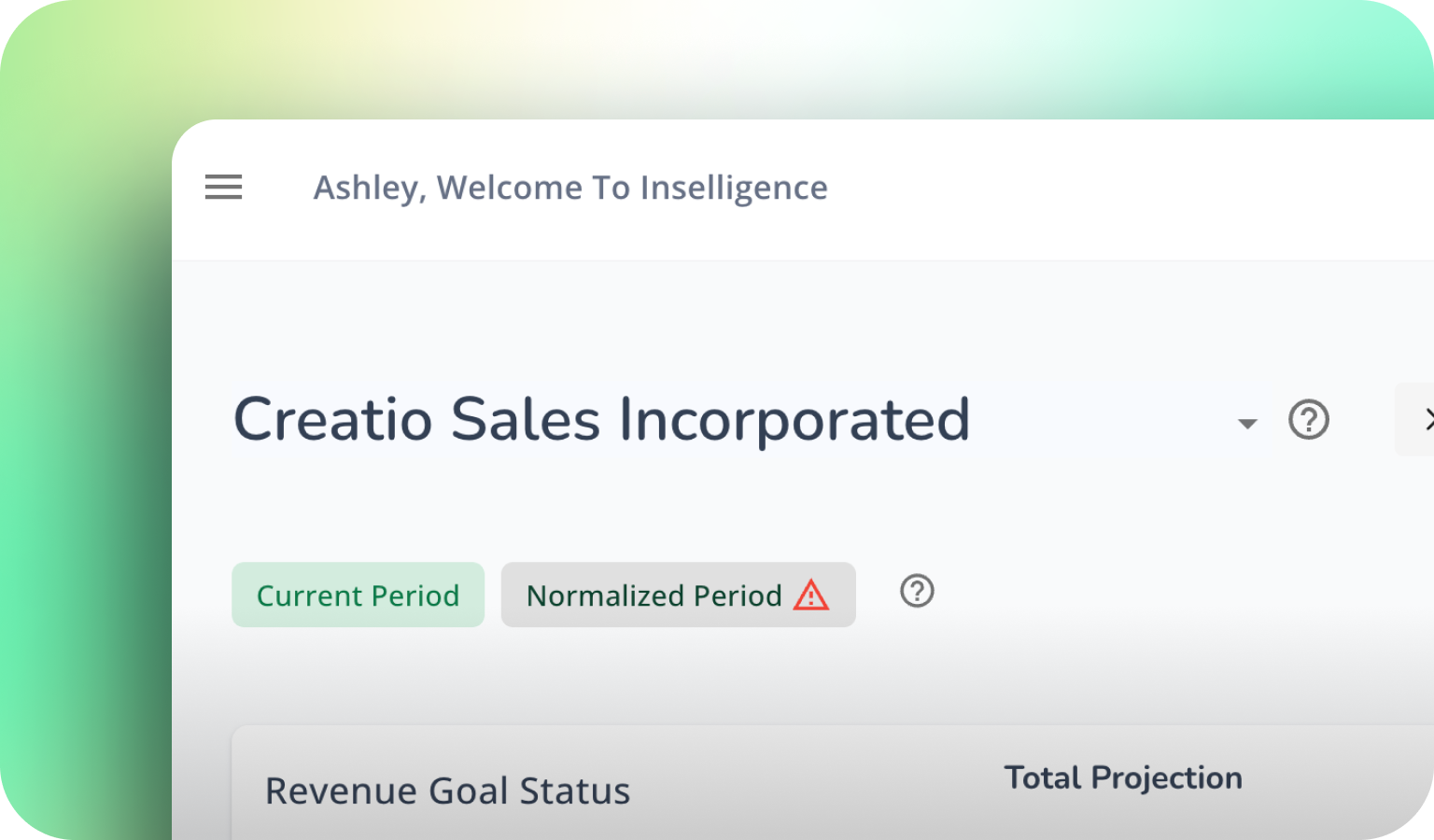
Task: Click the word Current in period button
Action: click(310, 595)
